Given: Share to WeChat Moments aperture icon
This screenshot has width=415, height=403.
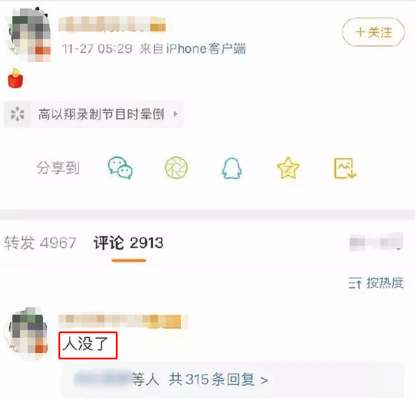Looking at the screenshot, I should (176, 168).
